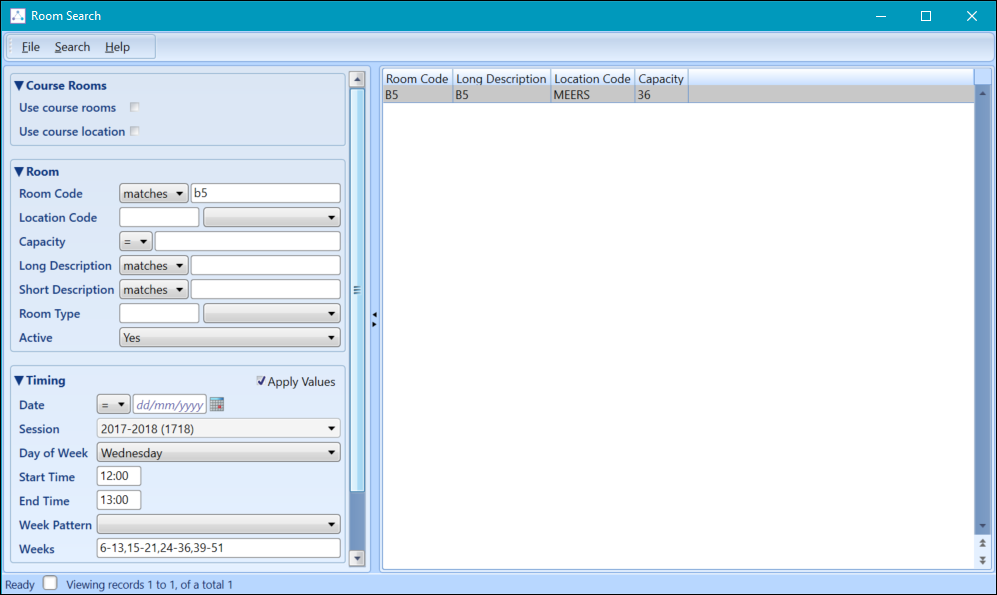Open the Day of Week dropdown
Image resolution: width=997 pixels, height=595 pixels.
click(x=219, y=453)
